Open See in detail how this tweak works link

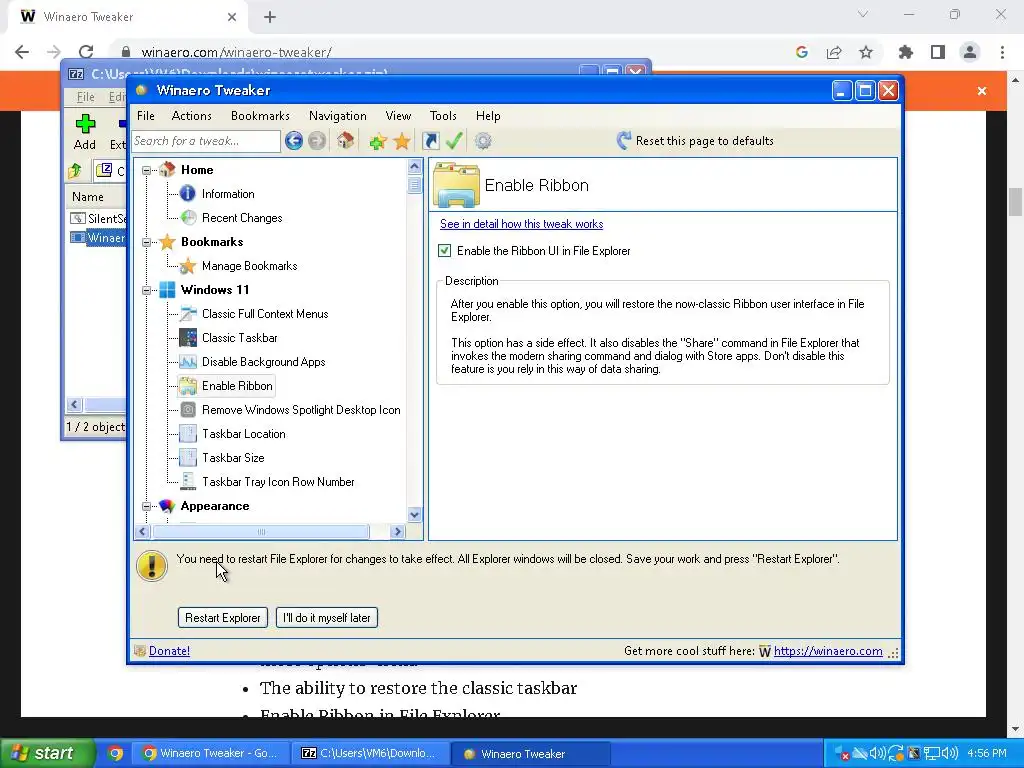coord(521,224)
